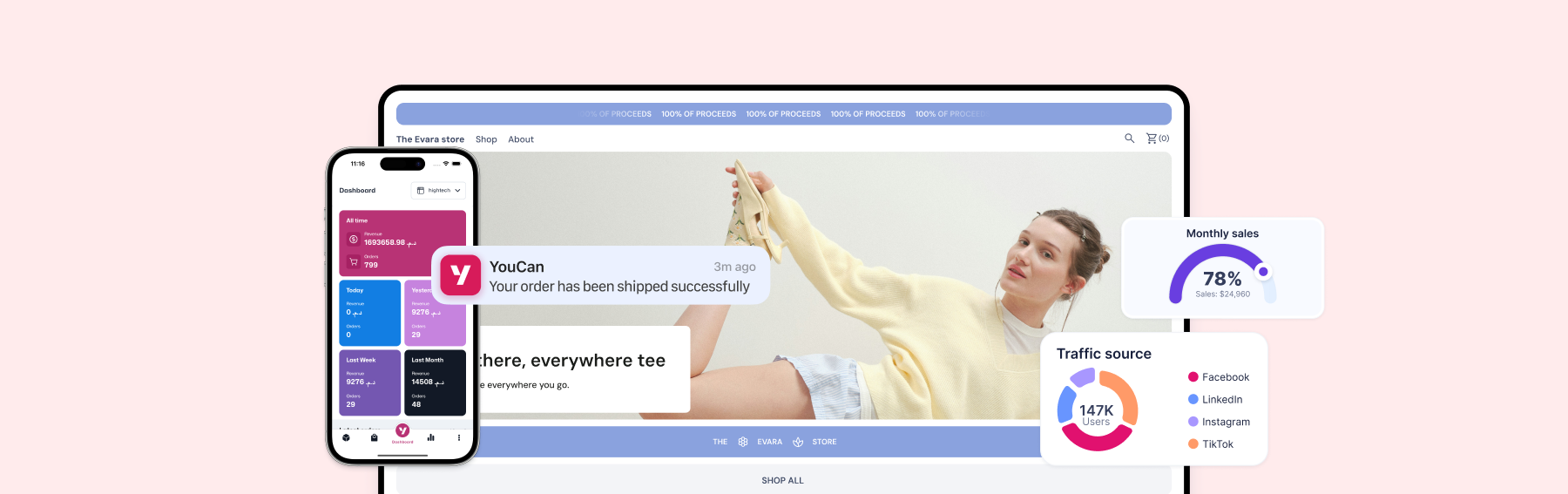1568x494 pixels.
Task: Click the lotus icon before STORE in banner
Action: pyautogui.click(x=797, y=442)
